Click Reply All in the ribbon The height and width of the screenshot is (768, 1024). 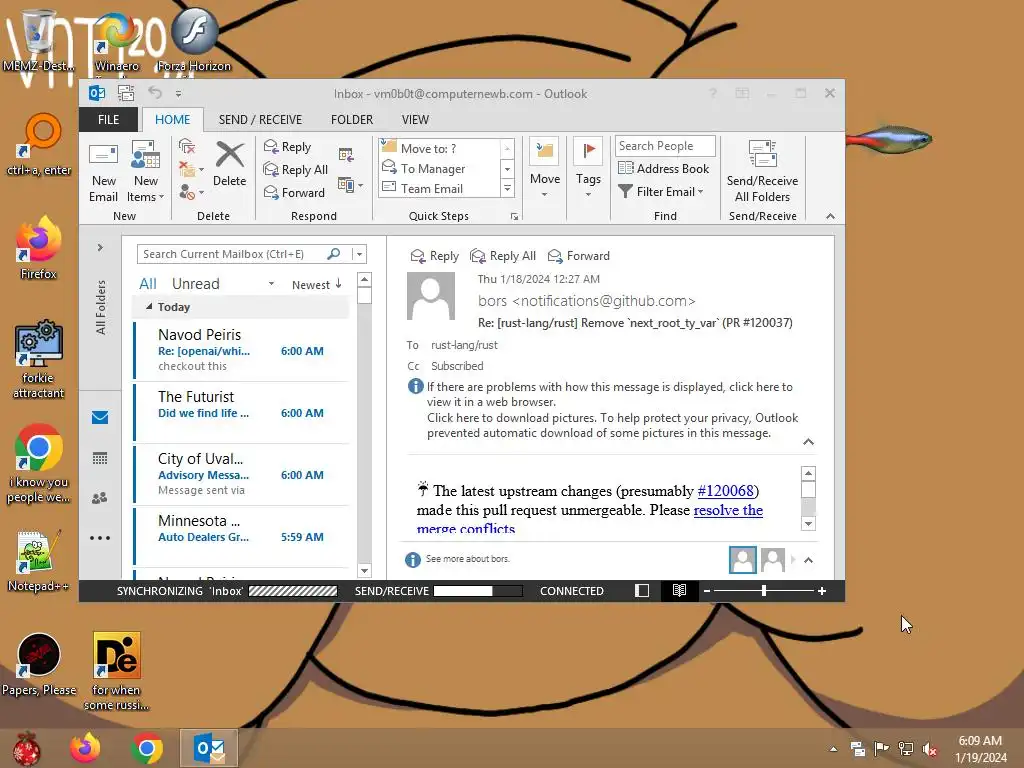[295, 170]
